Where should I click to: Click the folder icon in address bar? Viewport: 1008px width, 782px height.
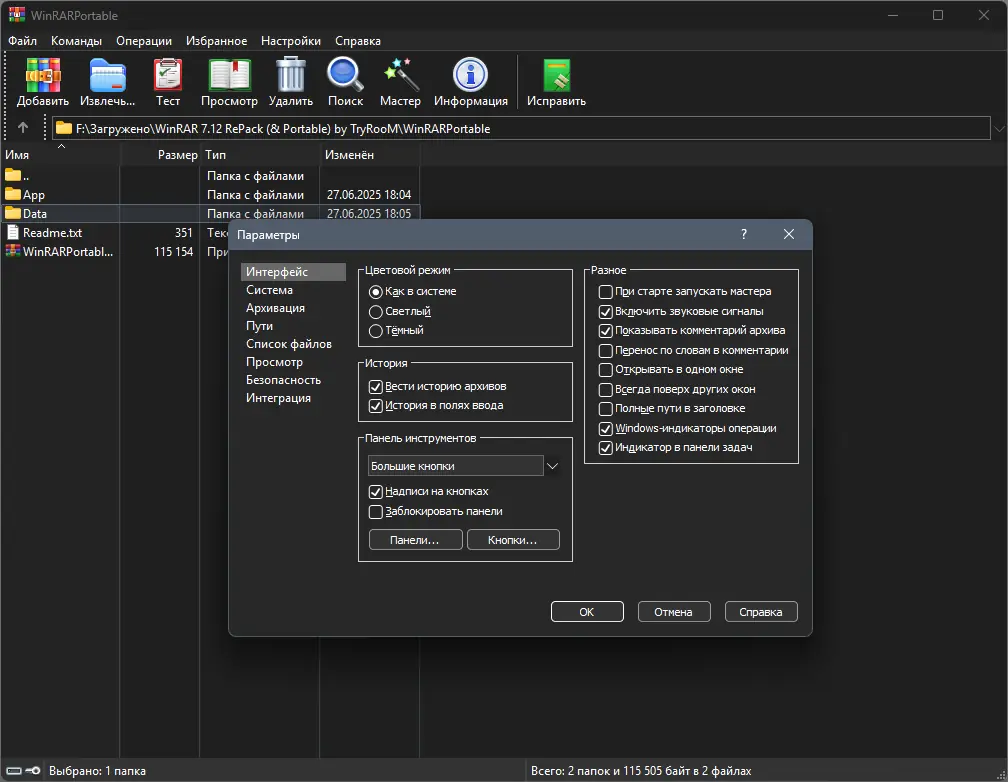tap(64, 128)
